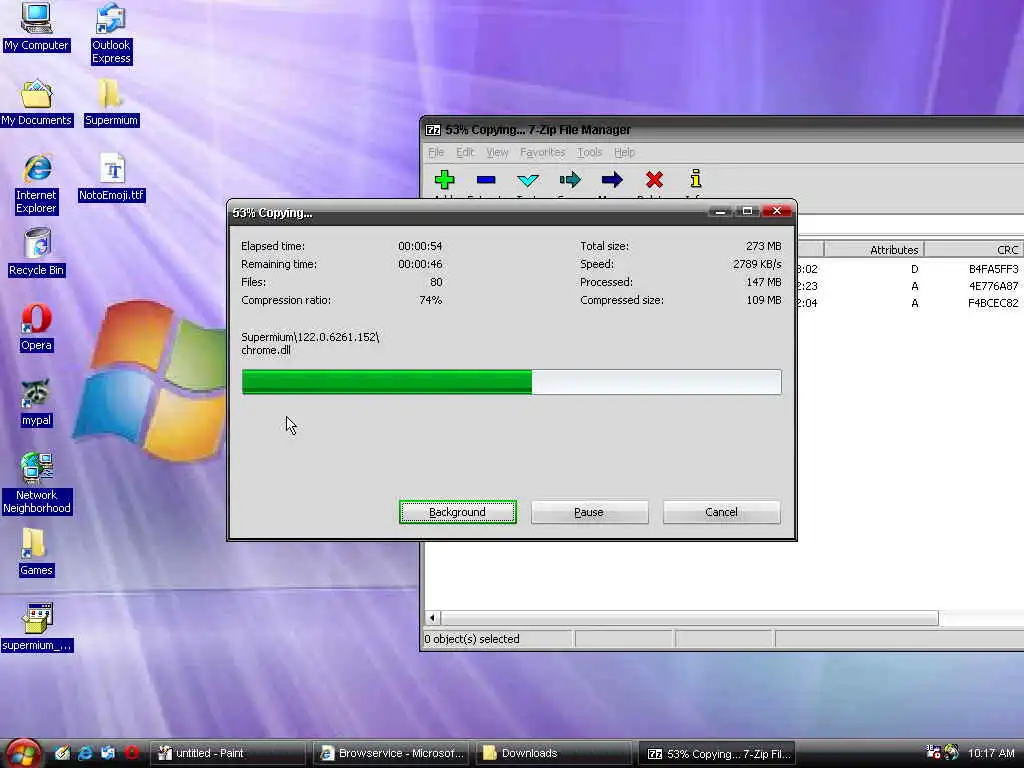Switch to Browservice taskbar button
1024x768 pixels.
(x=391, y=753)
